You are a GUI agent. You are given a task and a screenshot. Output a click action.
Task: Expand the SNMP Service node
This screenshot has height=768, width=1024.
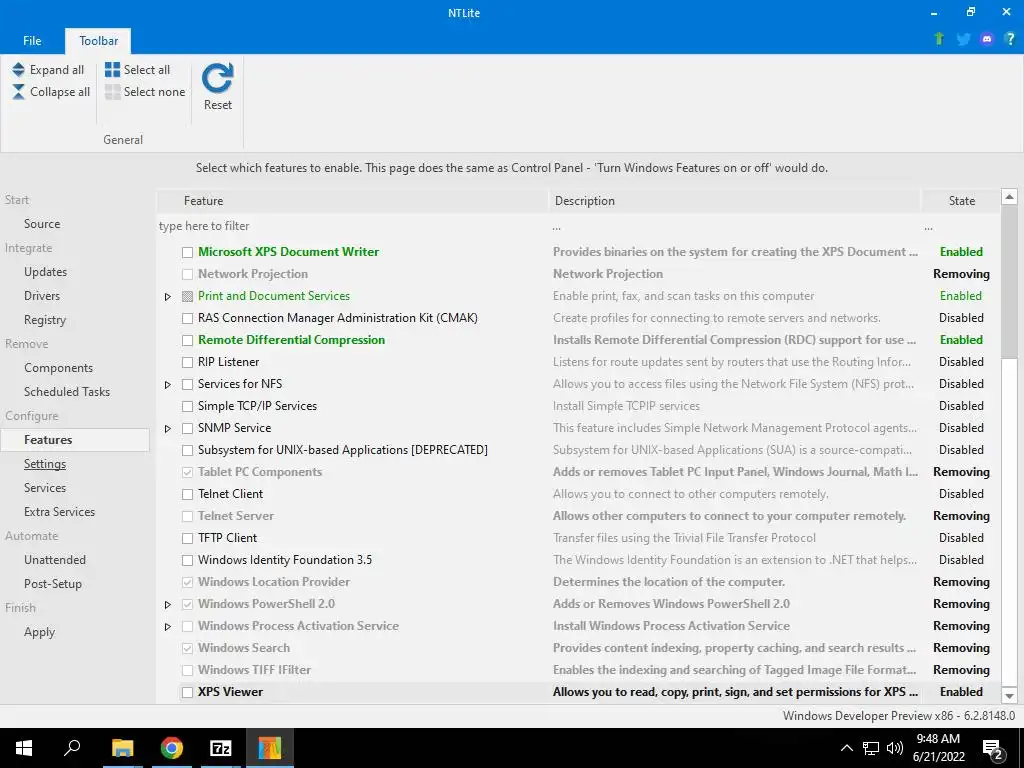coord(168,428)
